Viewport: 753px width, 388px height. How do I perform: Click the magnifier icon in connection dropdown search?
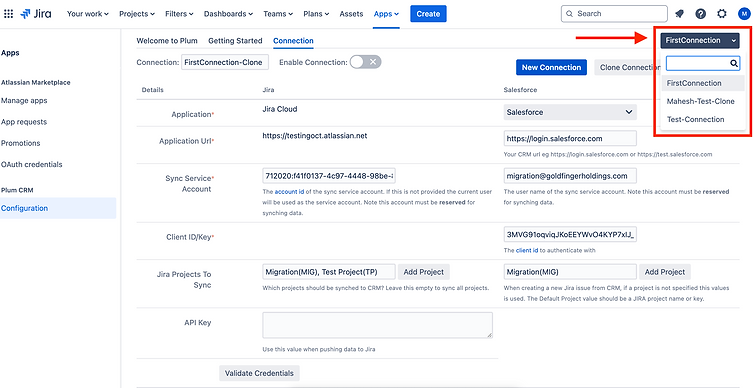(x=734, y=63)
